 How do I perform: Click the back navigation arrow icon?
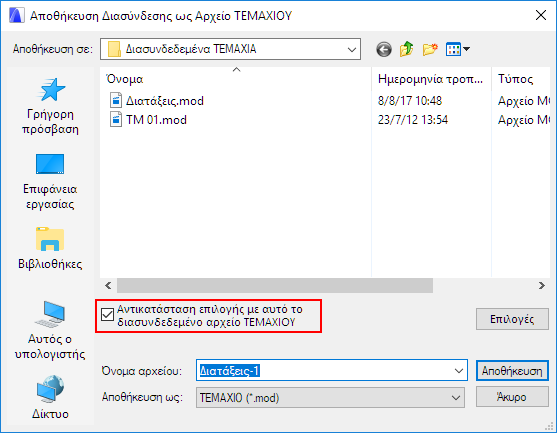[384, 49]
